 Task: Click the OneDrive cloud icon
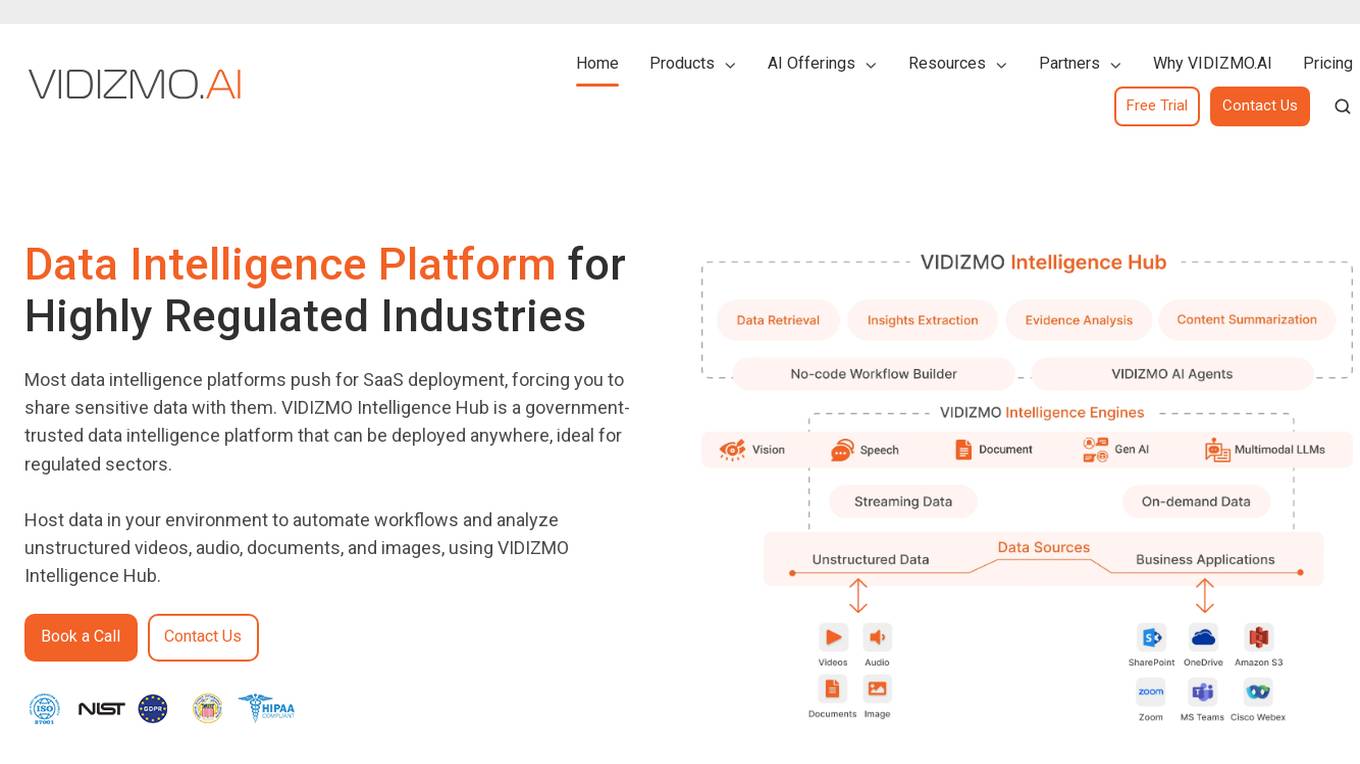[x=1203, y=637]
